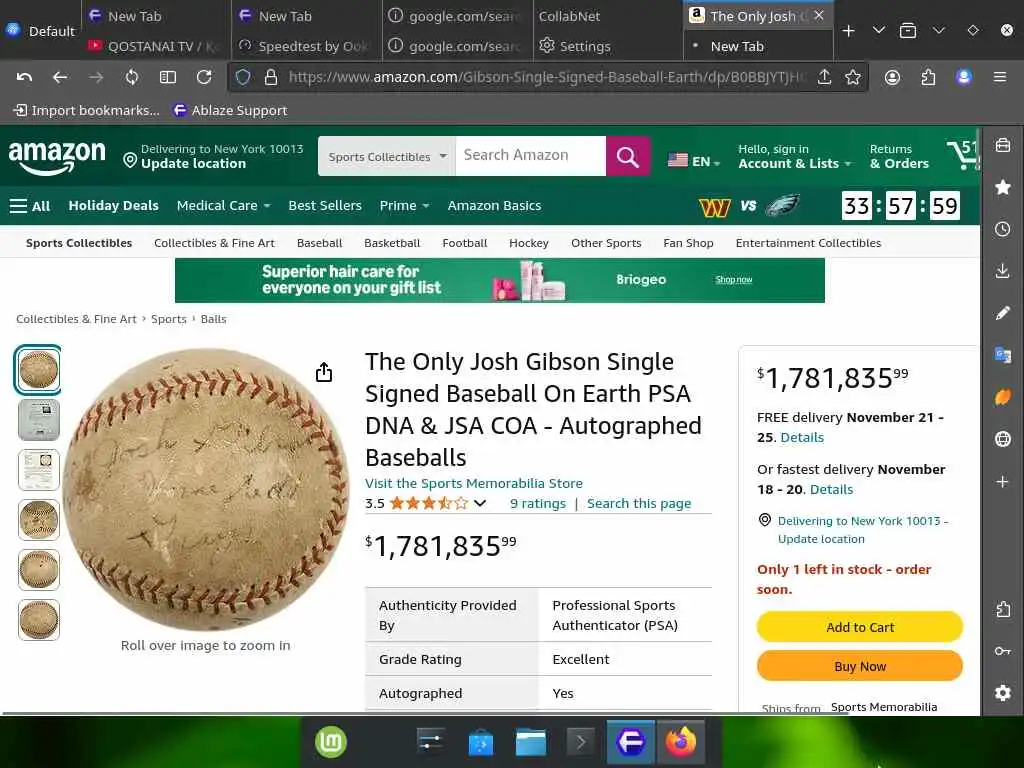Click Search this page link

click(639, 504)
